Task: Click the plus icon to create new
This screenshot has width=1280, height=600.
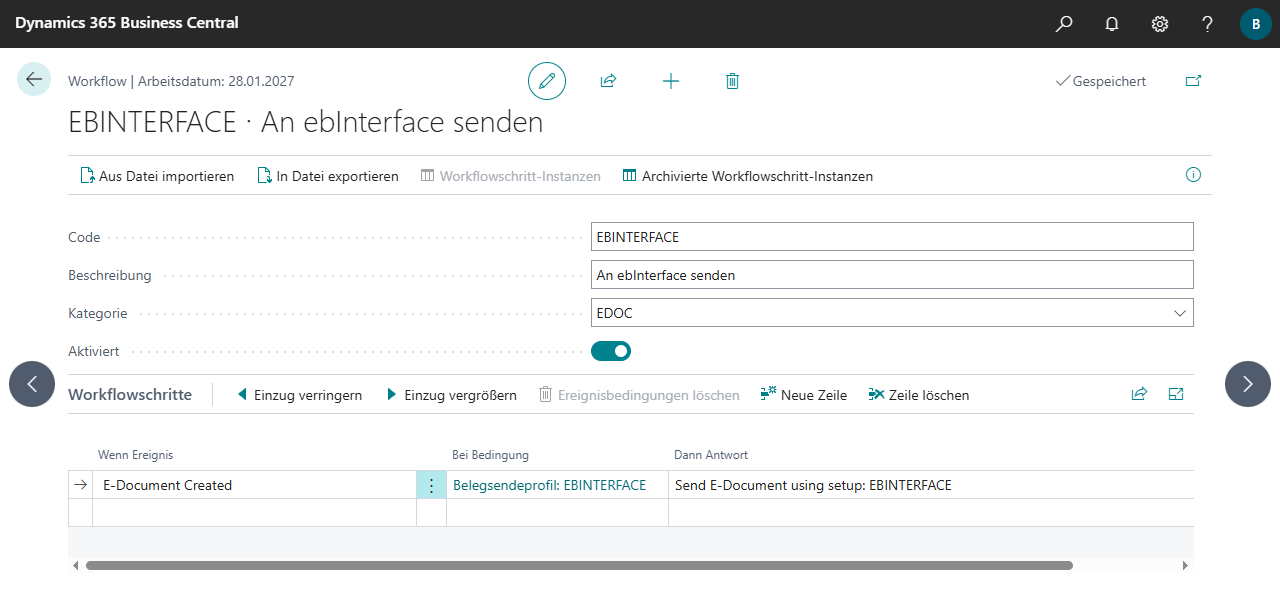Action: (x=671, y=81)
